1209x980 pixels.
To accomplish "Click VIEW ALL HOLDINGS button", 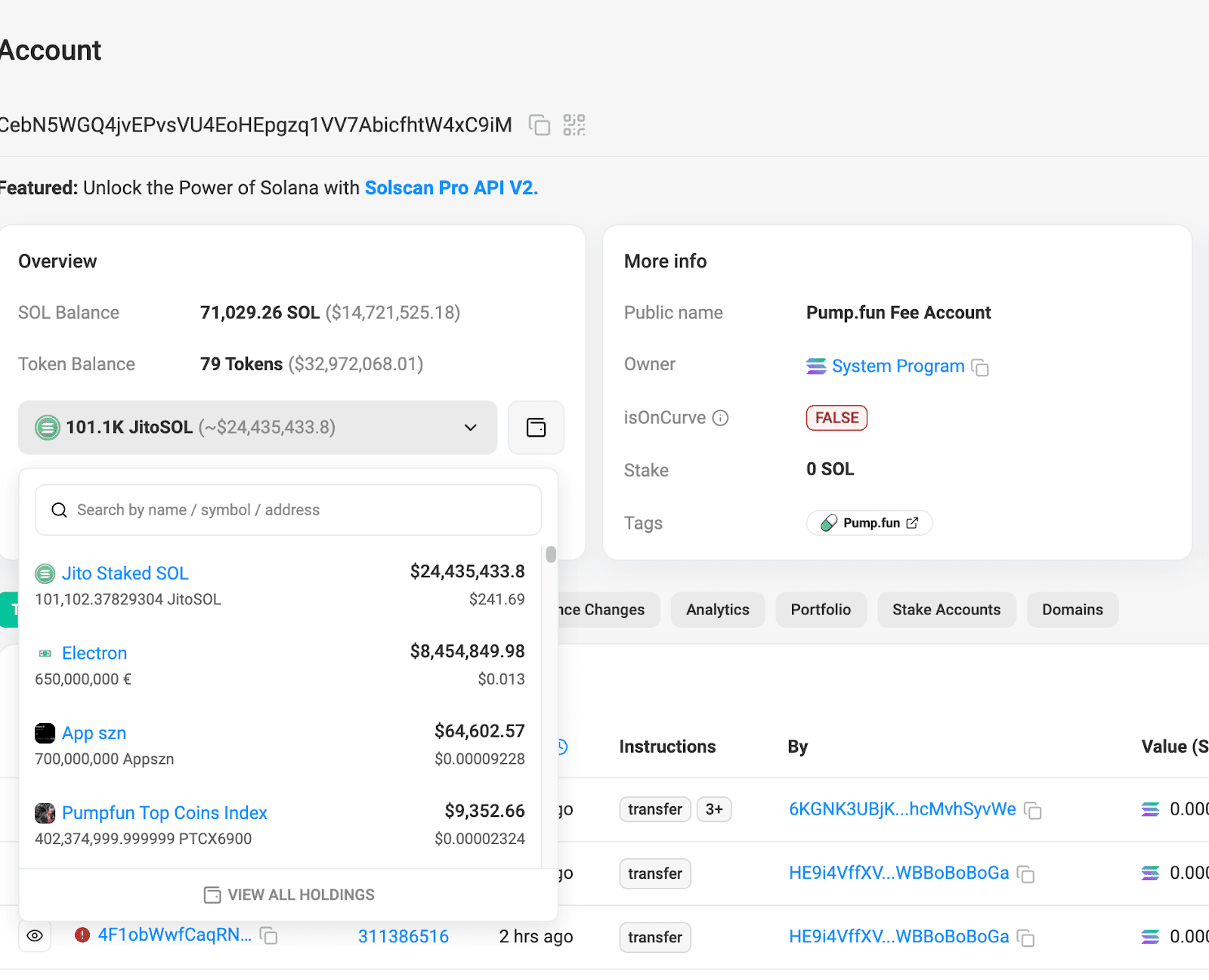I will tap(289, 895).
